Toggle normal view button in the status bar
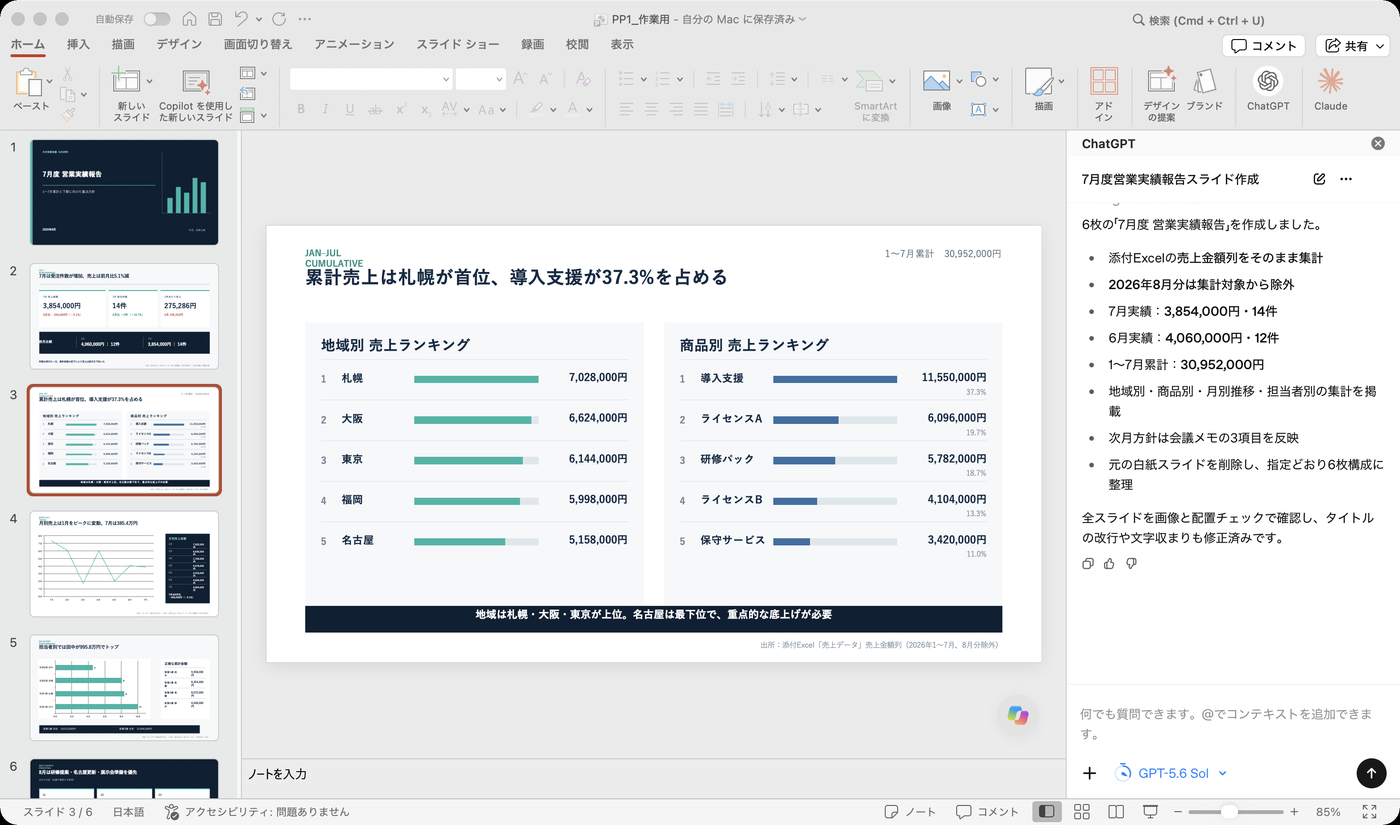Viewport: 1400px width, 825px height. click(1047, 812)
